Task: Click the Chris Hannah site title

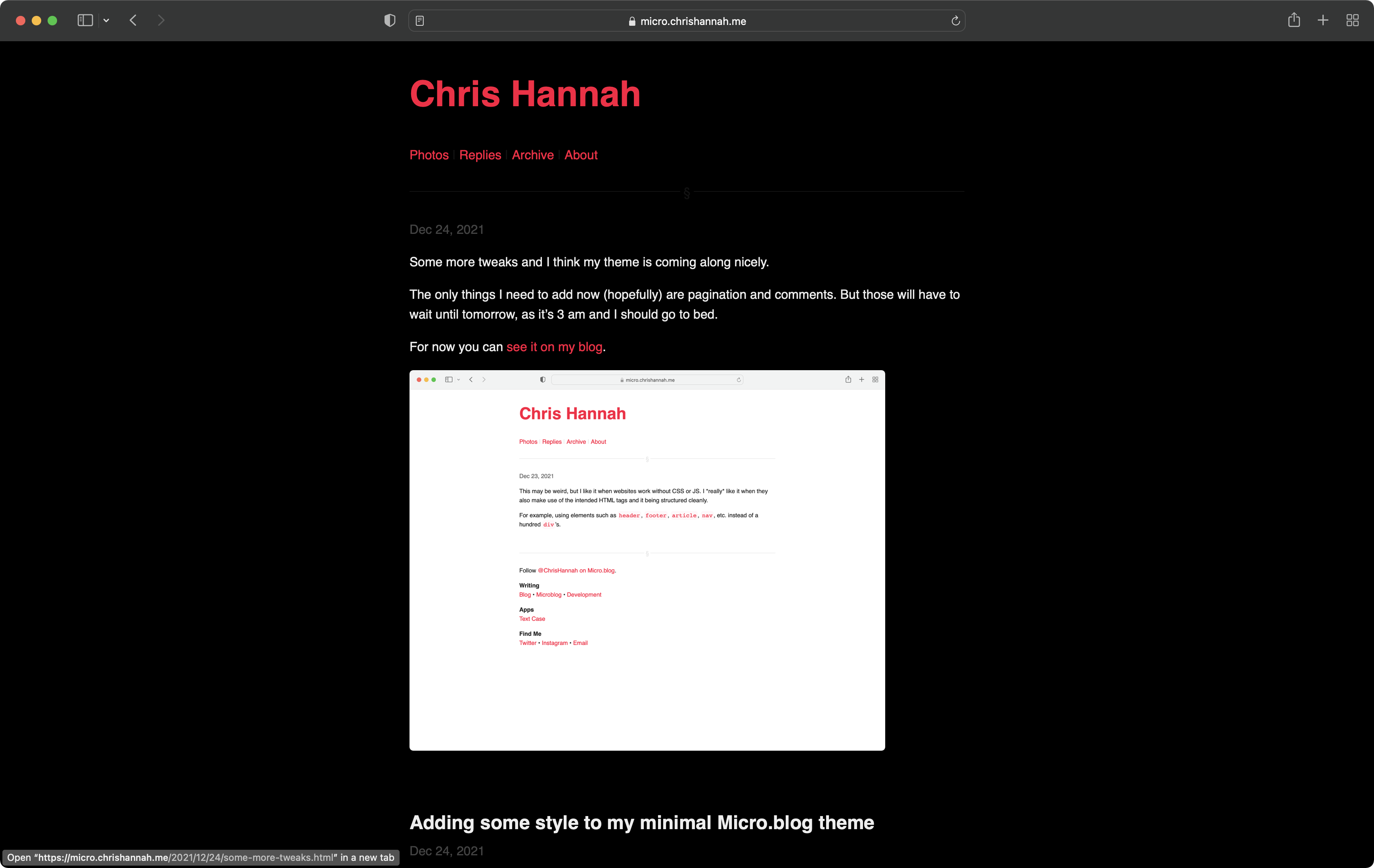Action: (524, 94)
